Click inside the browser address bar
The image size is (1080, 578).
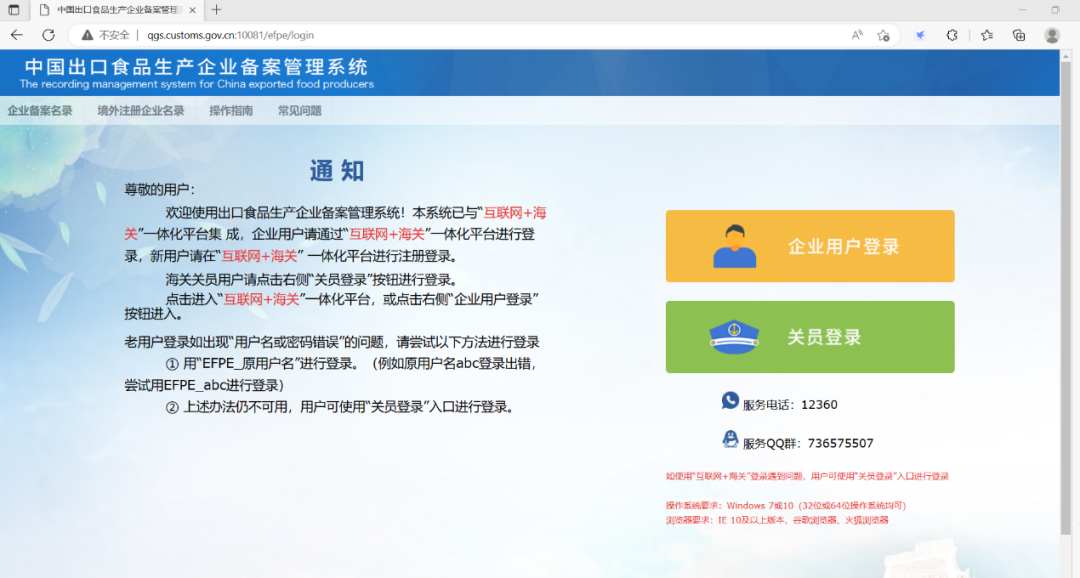pos(300,33)
